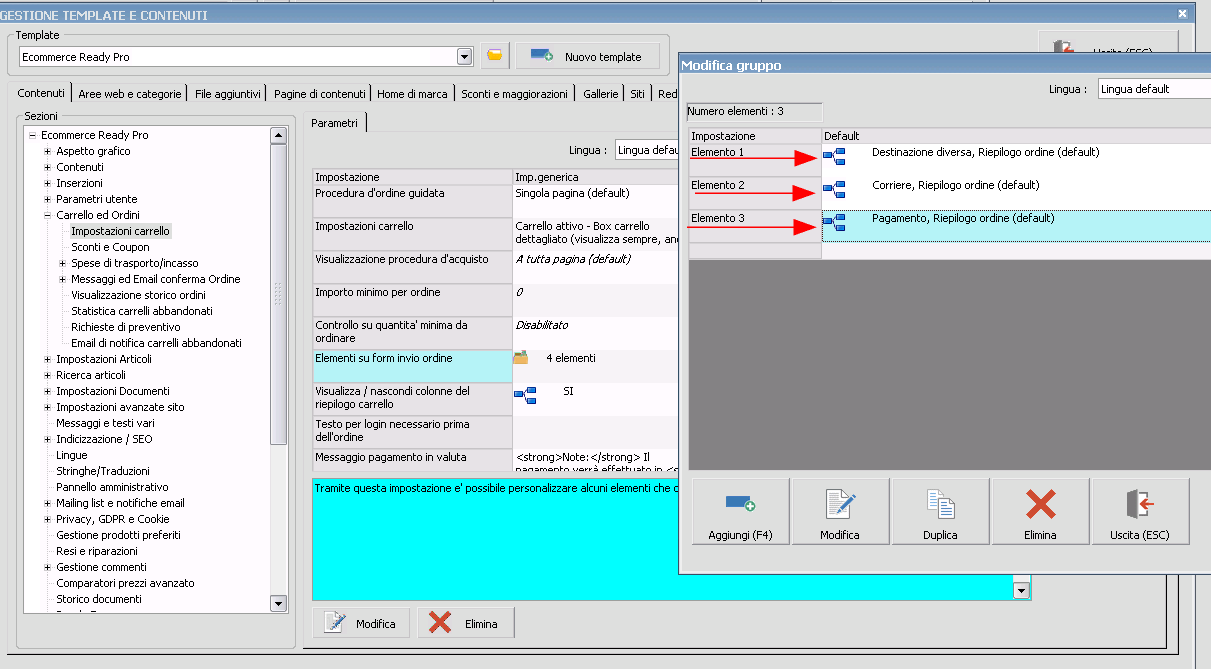The width and height of the screenshot is (1211, 669).
Task: Expand Privacy, GDPR e Cookie node
Action: (x=47, y=519)
